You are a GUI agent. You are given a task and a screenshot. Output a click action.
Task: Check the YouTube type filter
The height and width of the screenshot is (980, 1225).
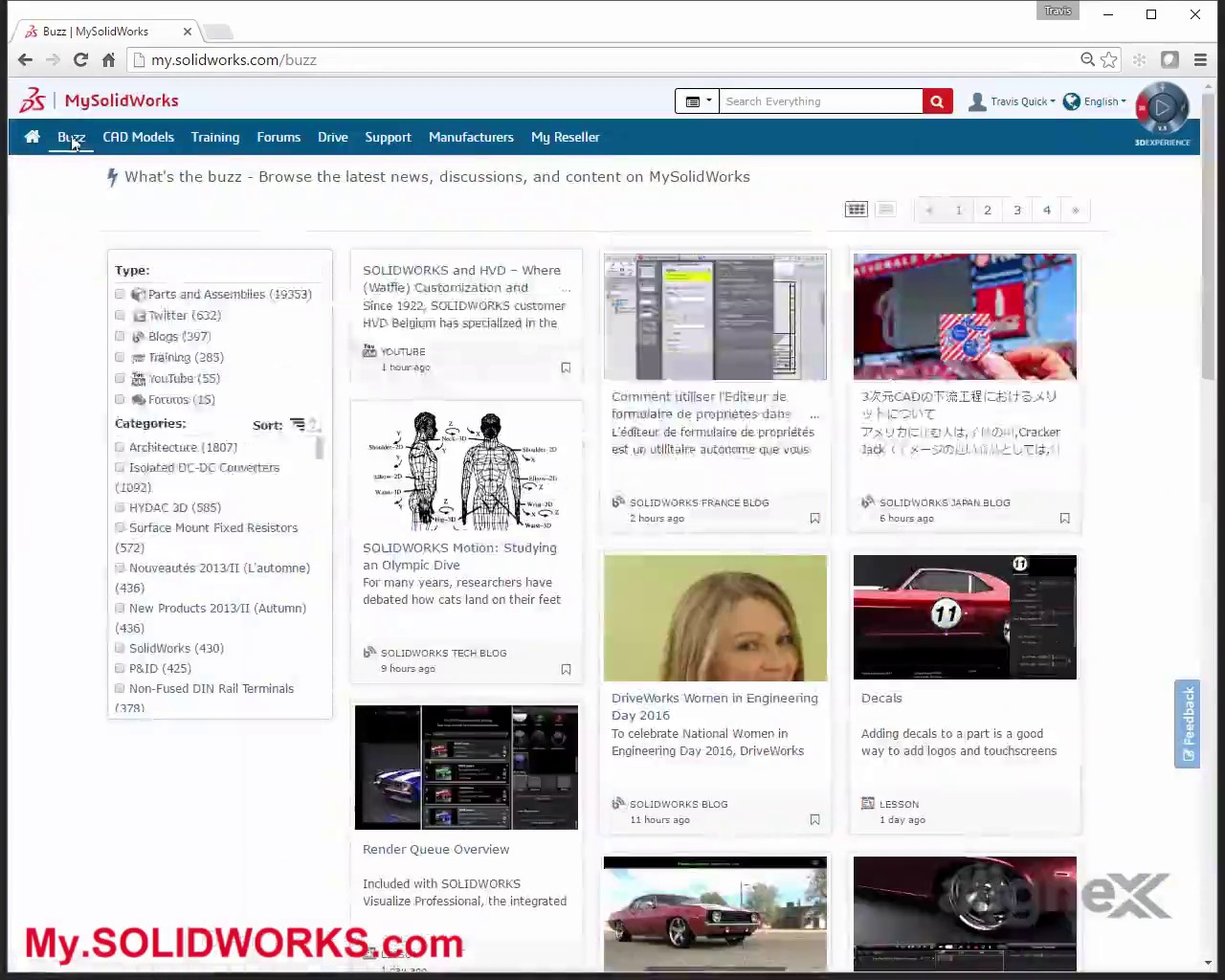point(120,378)
